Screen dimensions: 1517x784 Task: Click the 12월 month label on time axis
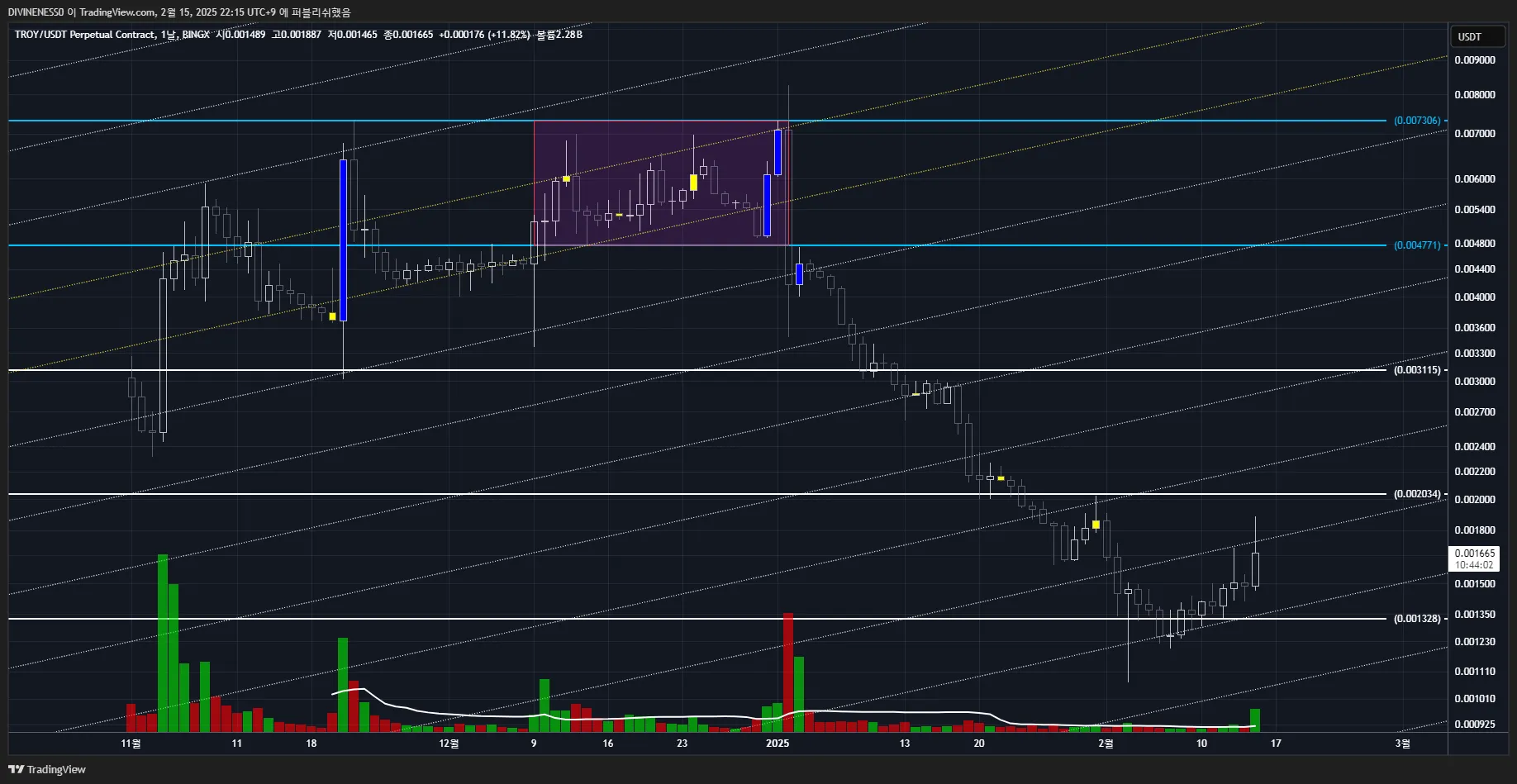pos(449,744)
